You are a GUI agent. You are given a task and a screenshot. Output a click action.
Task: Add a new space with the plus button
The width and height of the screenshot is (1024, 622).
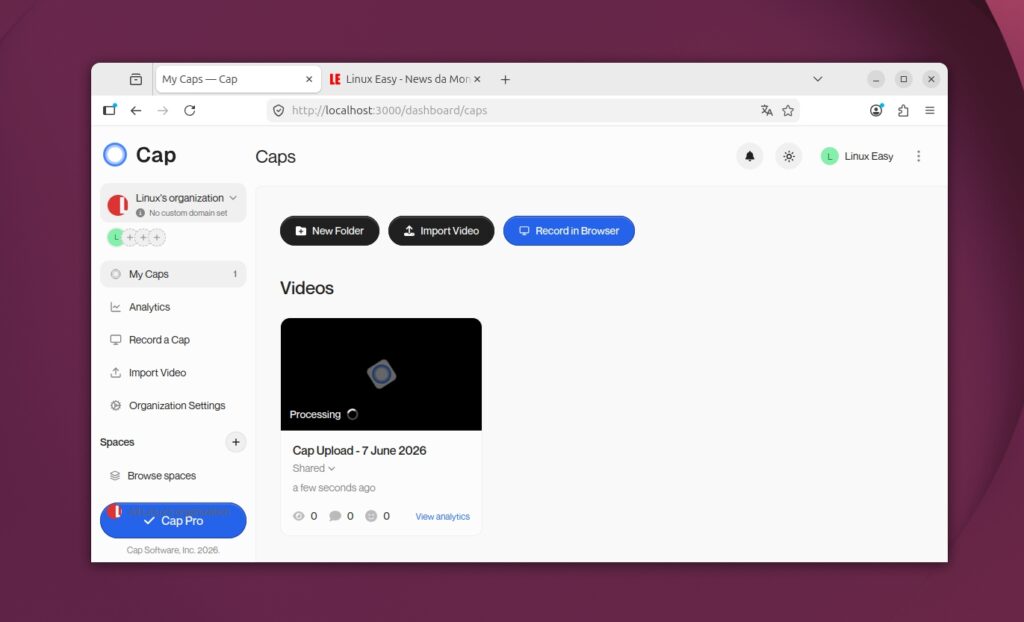click(236, 442)
